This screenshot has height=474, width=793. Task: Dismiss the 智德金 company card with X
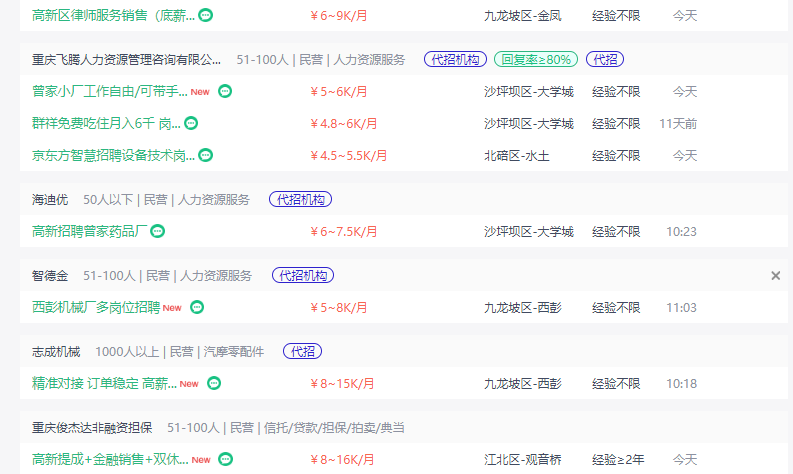[775, 276]
